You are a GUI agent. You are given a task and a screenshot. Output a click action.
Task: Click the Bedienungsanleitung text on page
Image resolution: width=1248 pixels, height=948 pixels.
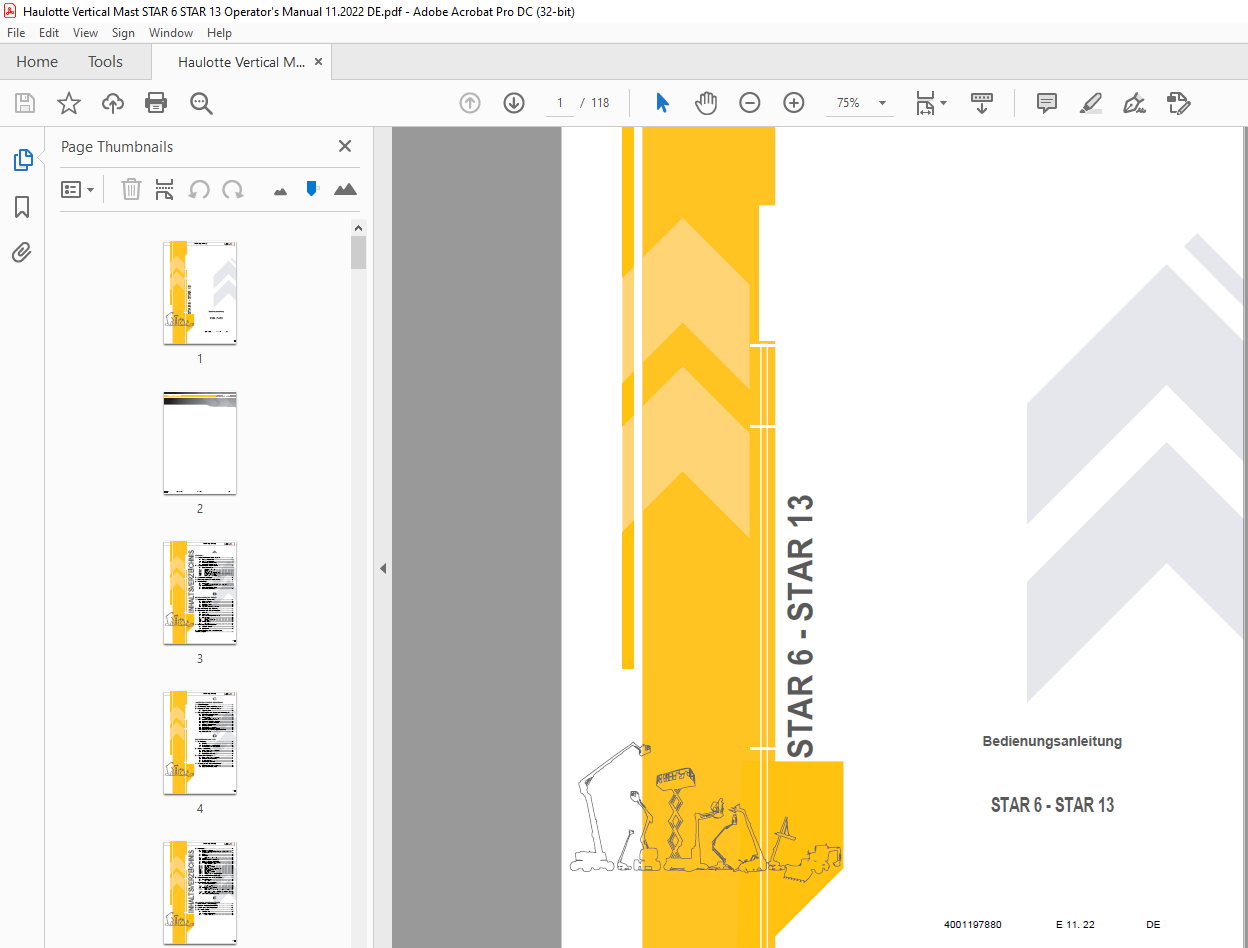[1052, 742]
